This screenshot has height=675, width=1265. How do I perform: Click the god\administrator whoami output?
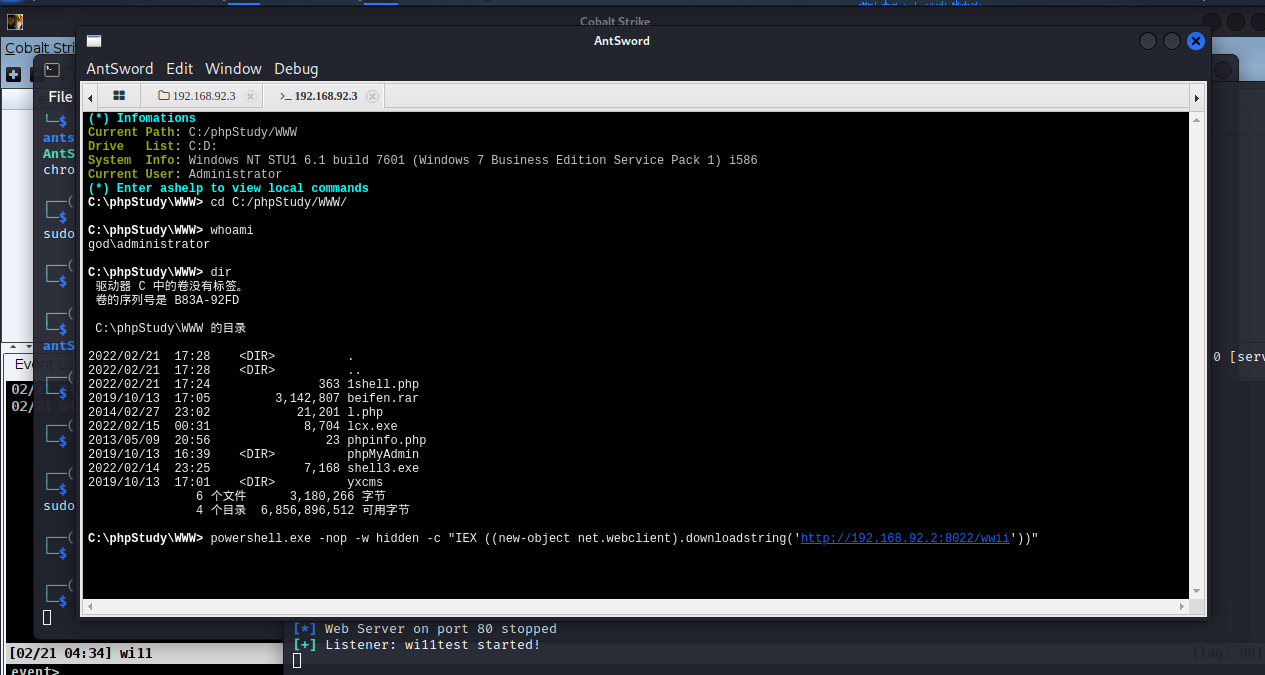tap(149, 244)
